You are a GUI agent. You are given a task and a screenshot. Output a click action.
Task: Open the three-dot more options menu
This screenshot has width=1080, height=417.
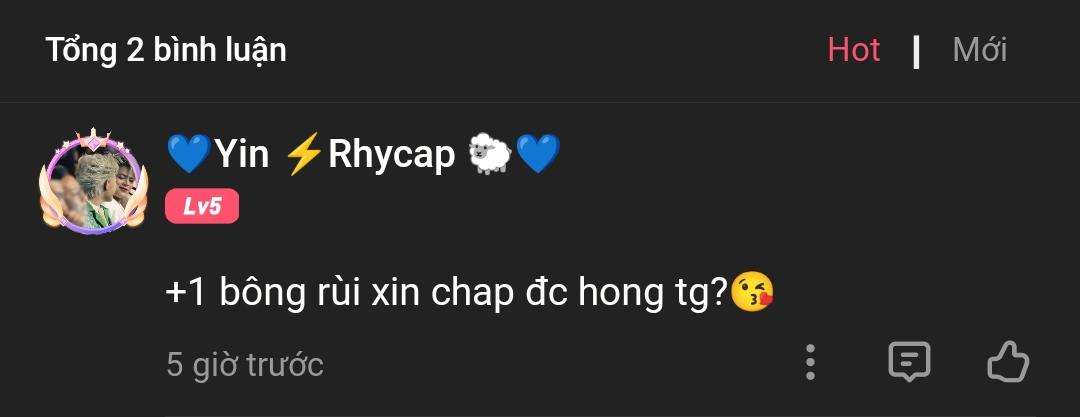click(810, 362)
